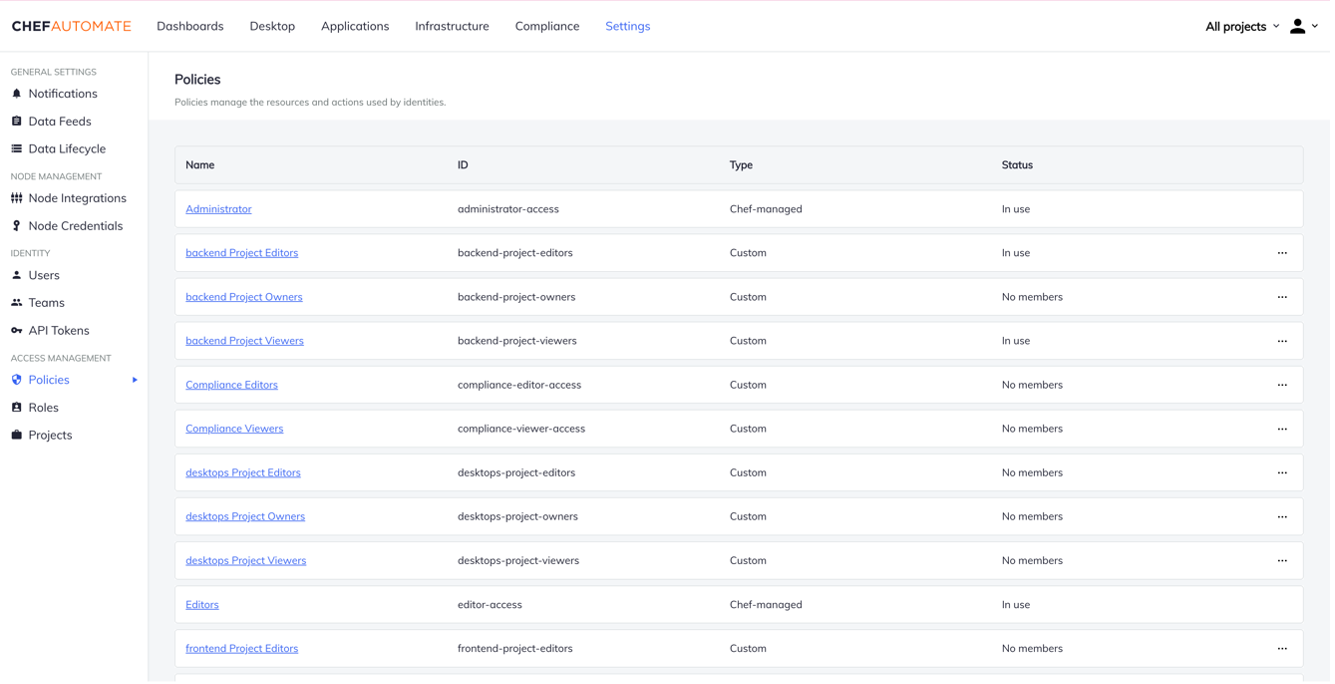The height and width of the screenshot is (684, 1335).
Task: Open the user profile menu icon
Action: pyautogui.click(x=1297, y=27)
